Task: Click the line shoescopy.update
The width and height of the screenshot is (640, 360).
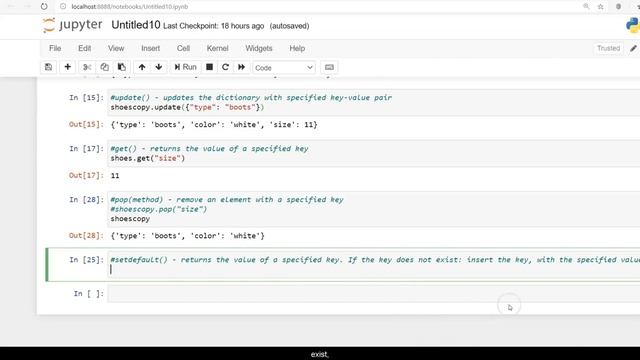Action: point(187,107)
